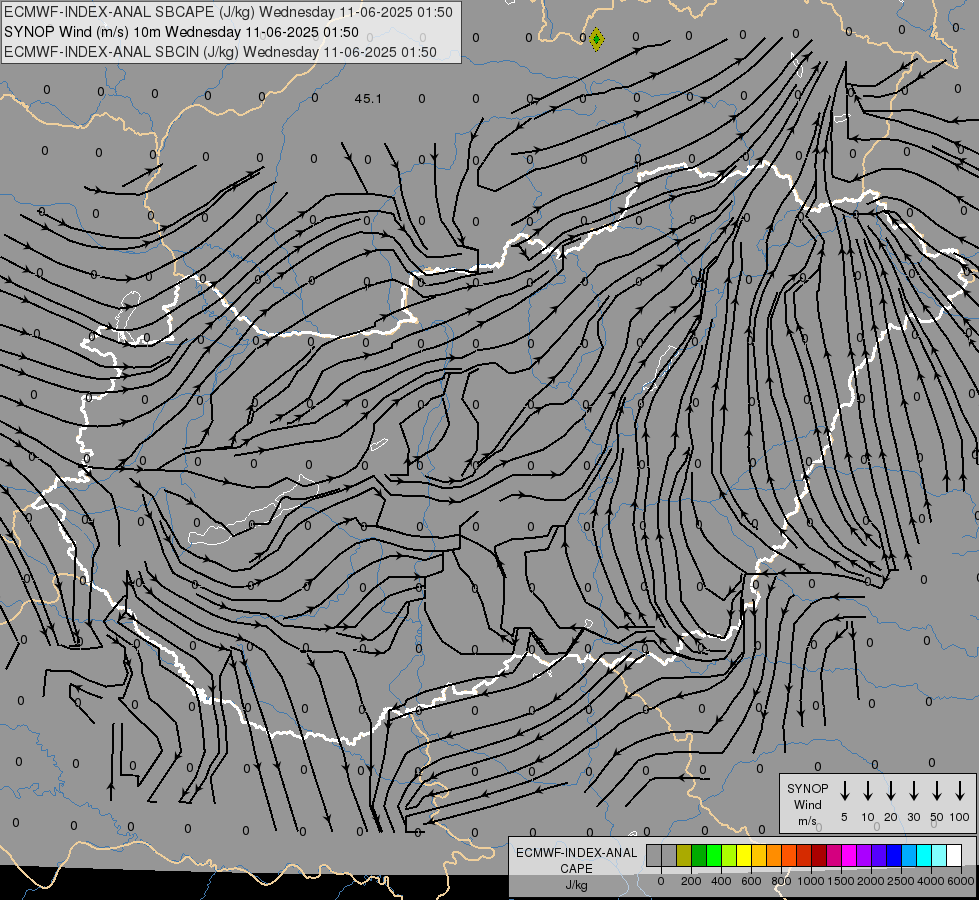The image size is (979, 900).
Task: Click the wind arrow above 30 m/s
Action: click(x=914, y=791)
